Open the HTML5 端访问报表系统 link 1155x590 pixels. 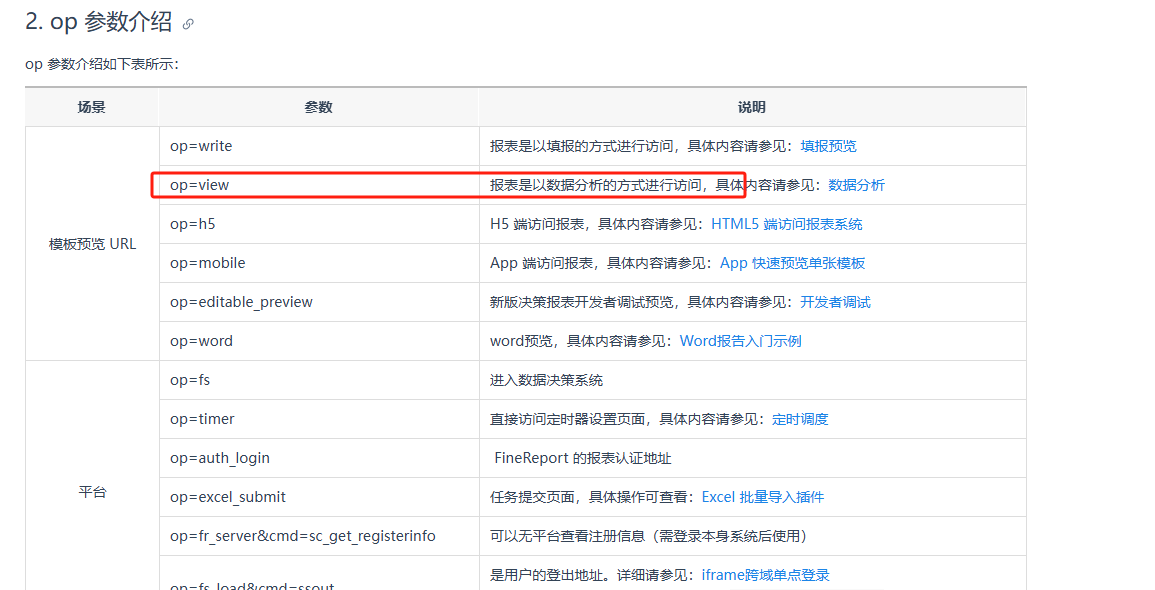click(x=786, y=224)
